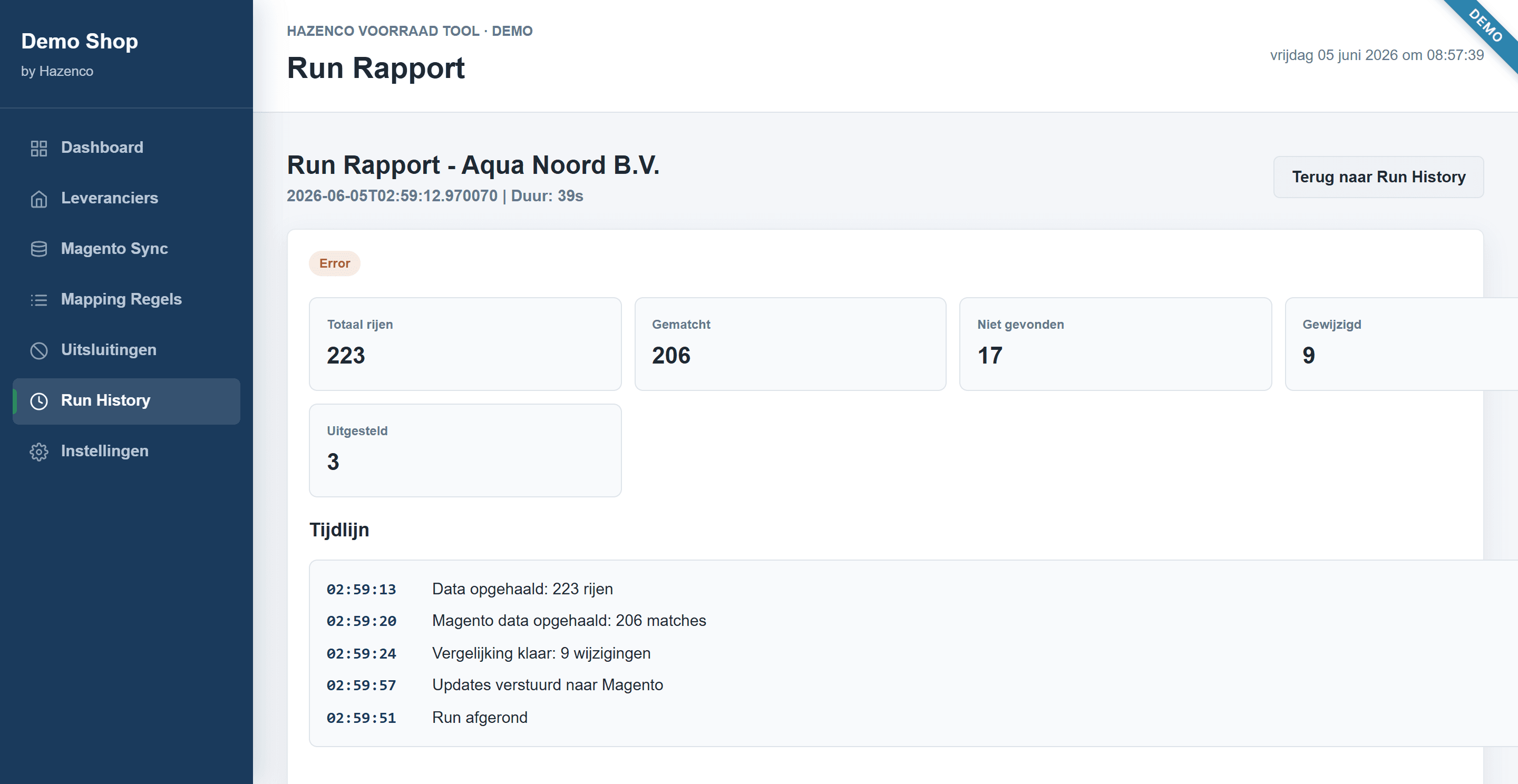Viewport: 1518px width, 784px height.
Task: Click timeline entry 'Data opgehaald: 223 rijen'
Action: point(522,589)
